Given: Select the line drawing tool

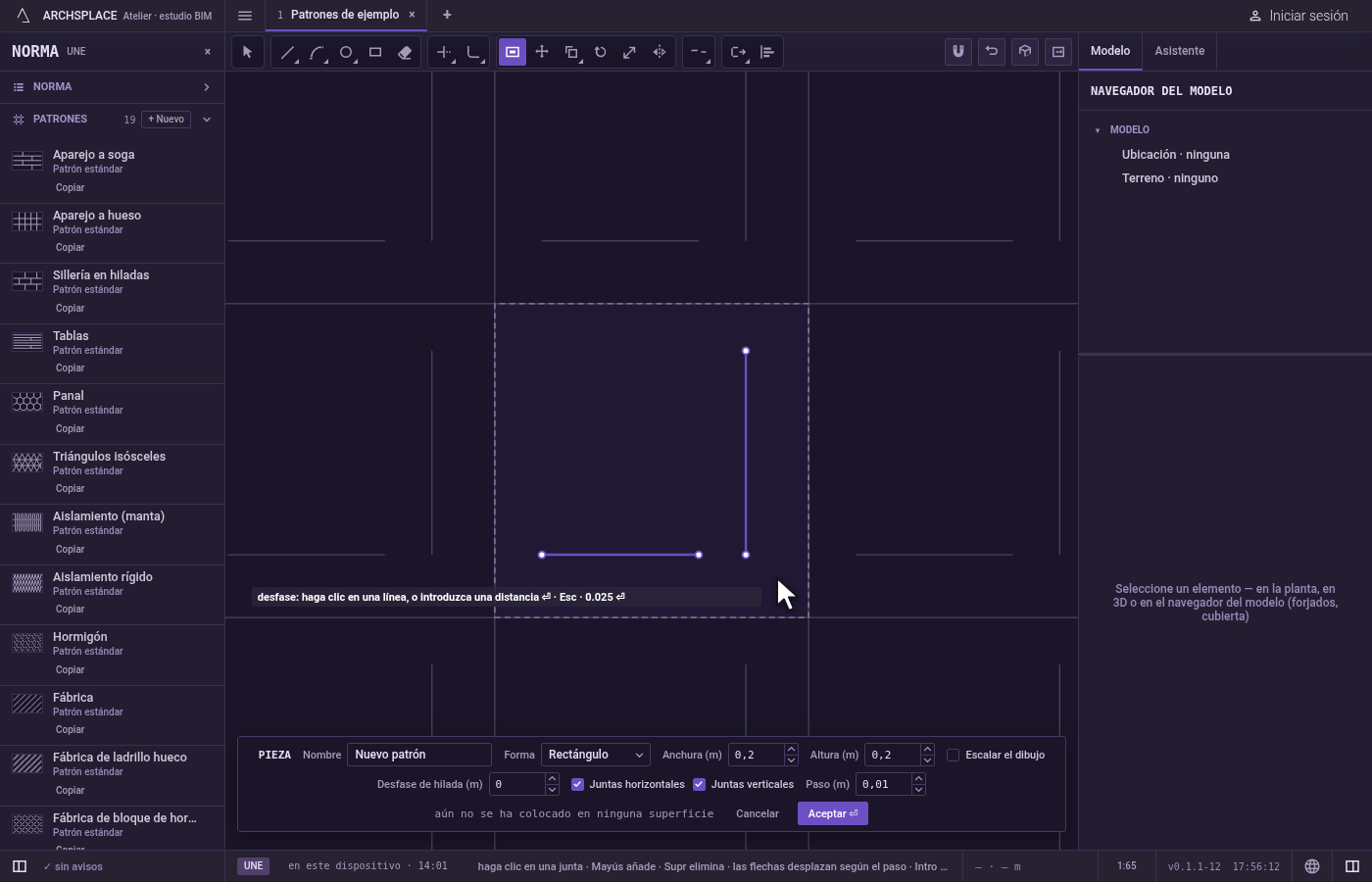Looking at the screenshot, I should (287, 52).
